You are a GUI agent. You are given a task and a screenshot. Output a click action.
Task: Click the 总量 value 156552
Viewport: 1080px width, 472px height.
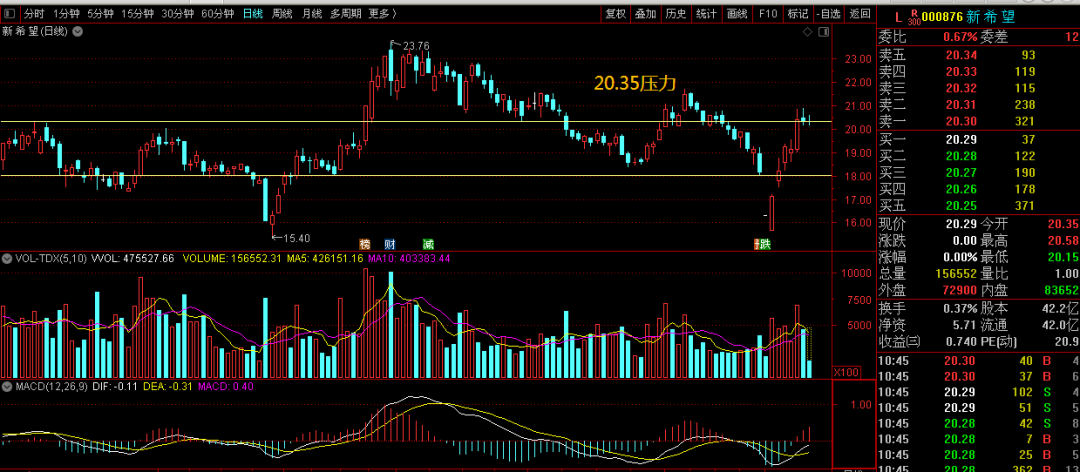(956, 274)
